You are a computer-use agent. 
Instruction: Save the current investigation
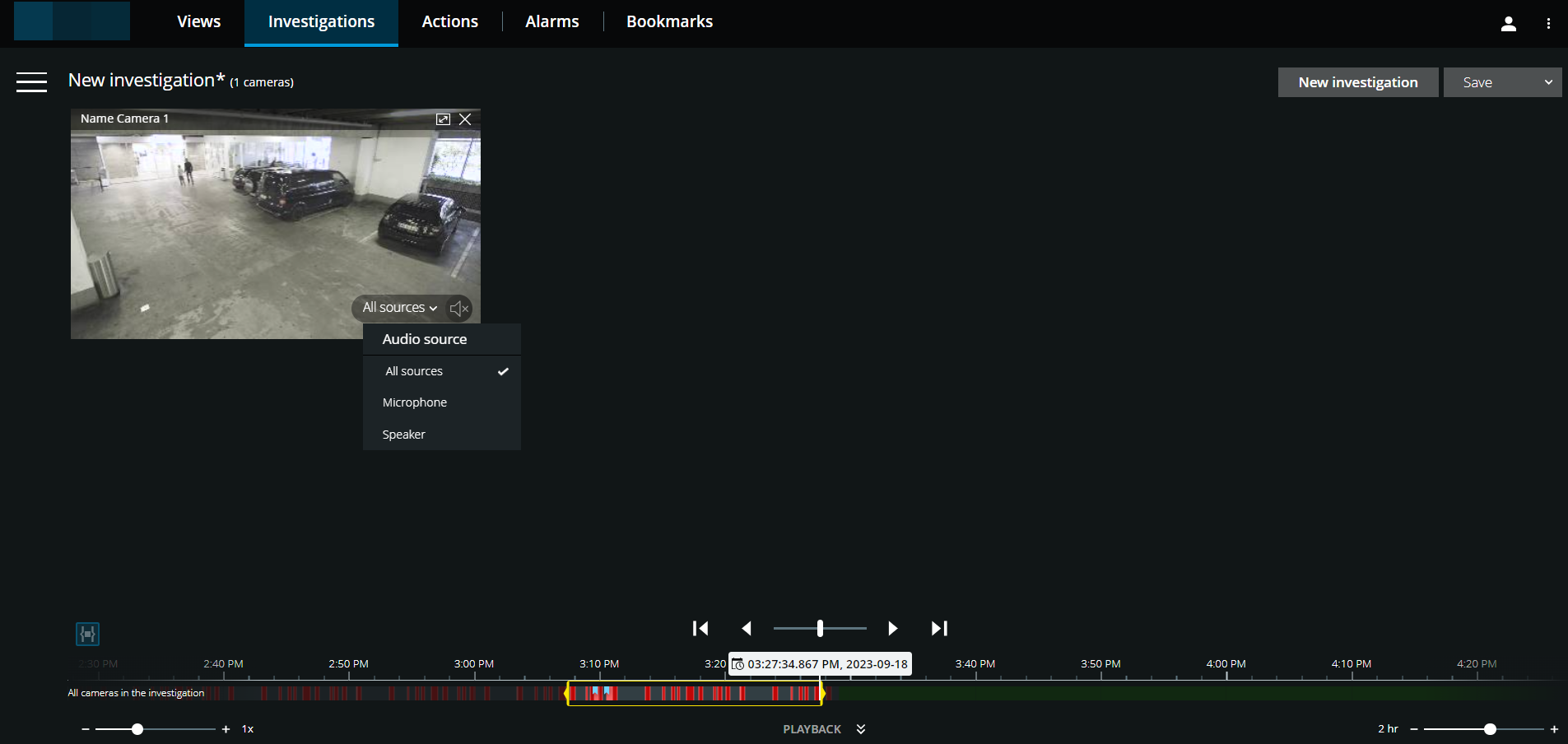(x=1477, y=82)
